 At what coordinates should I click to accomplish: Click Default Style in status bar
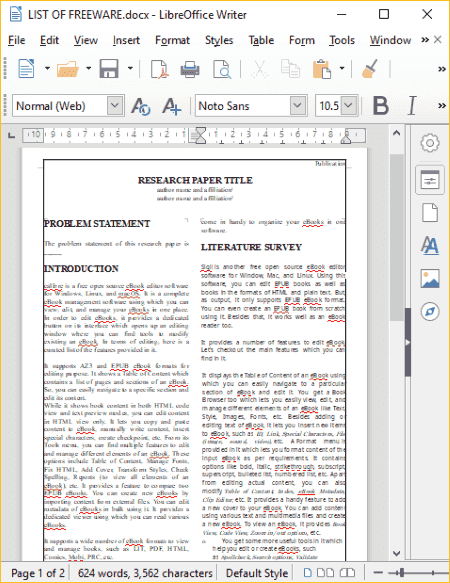[257, 573]
